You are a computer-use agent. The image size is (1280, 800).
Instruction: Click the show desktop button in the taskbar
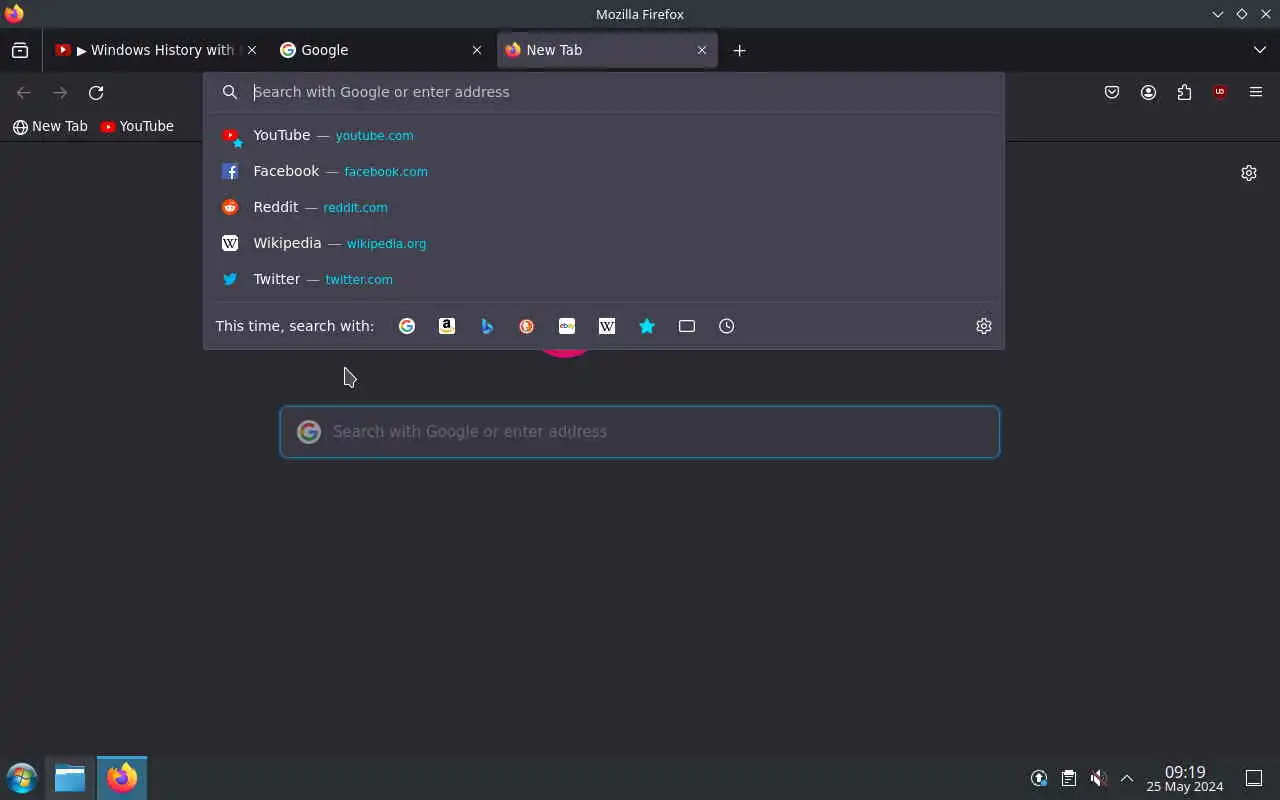tap(1254, 778)
